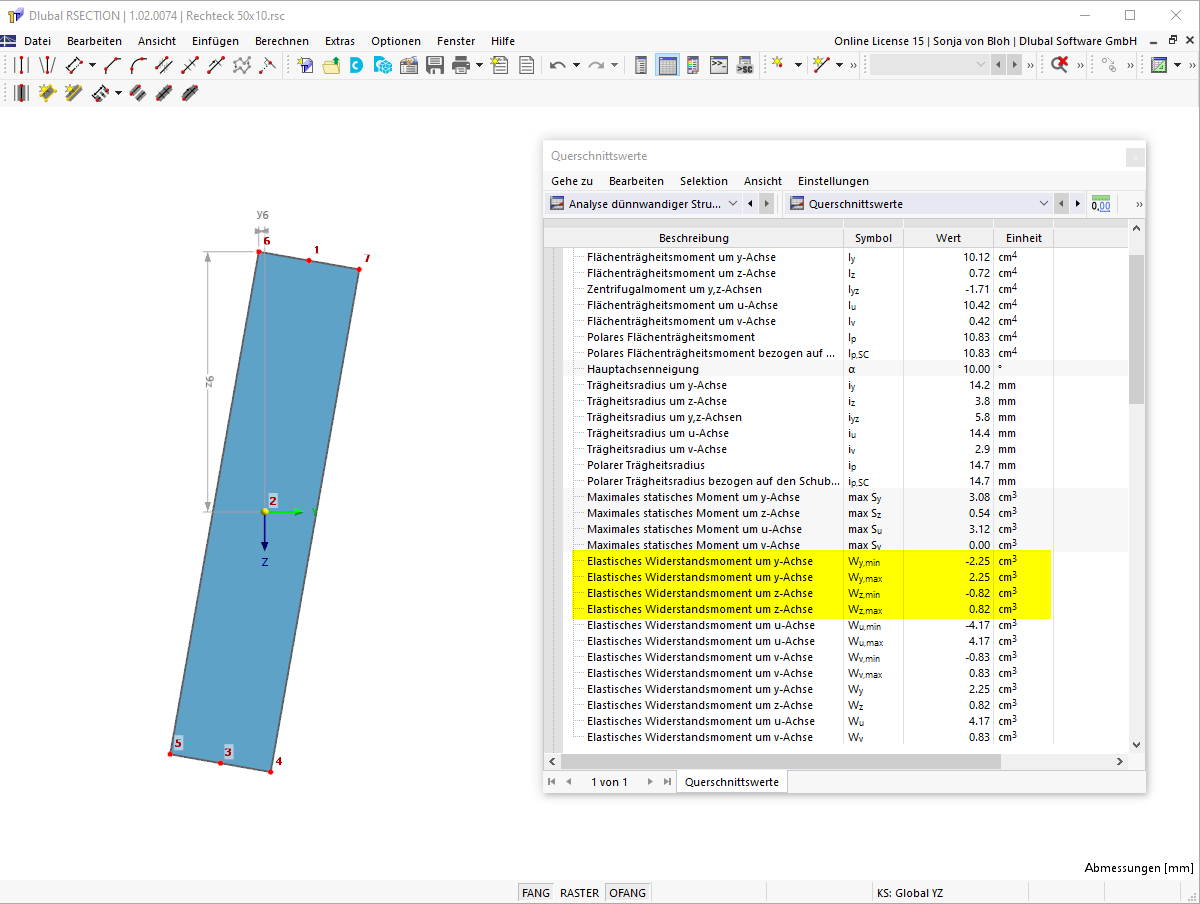This screenshot has height=904, width=1200.
Task: Expand the rectangle tool dropdown arrow
Action: click(x=92, y=65)
